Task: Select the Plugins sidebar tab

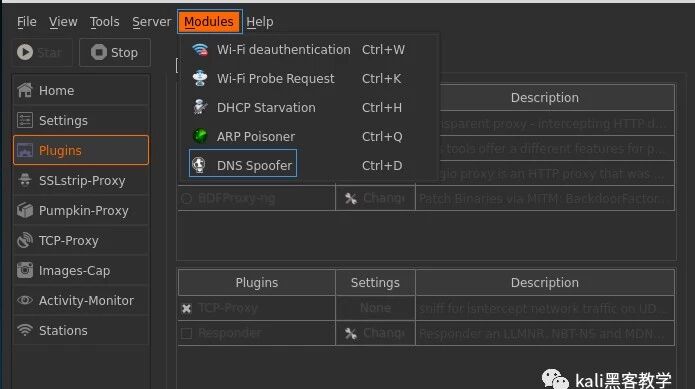Action: (x=81, y=150)
